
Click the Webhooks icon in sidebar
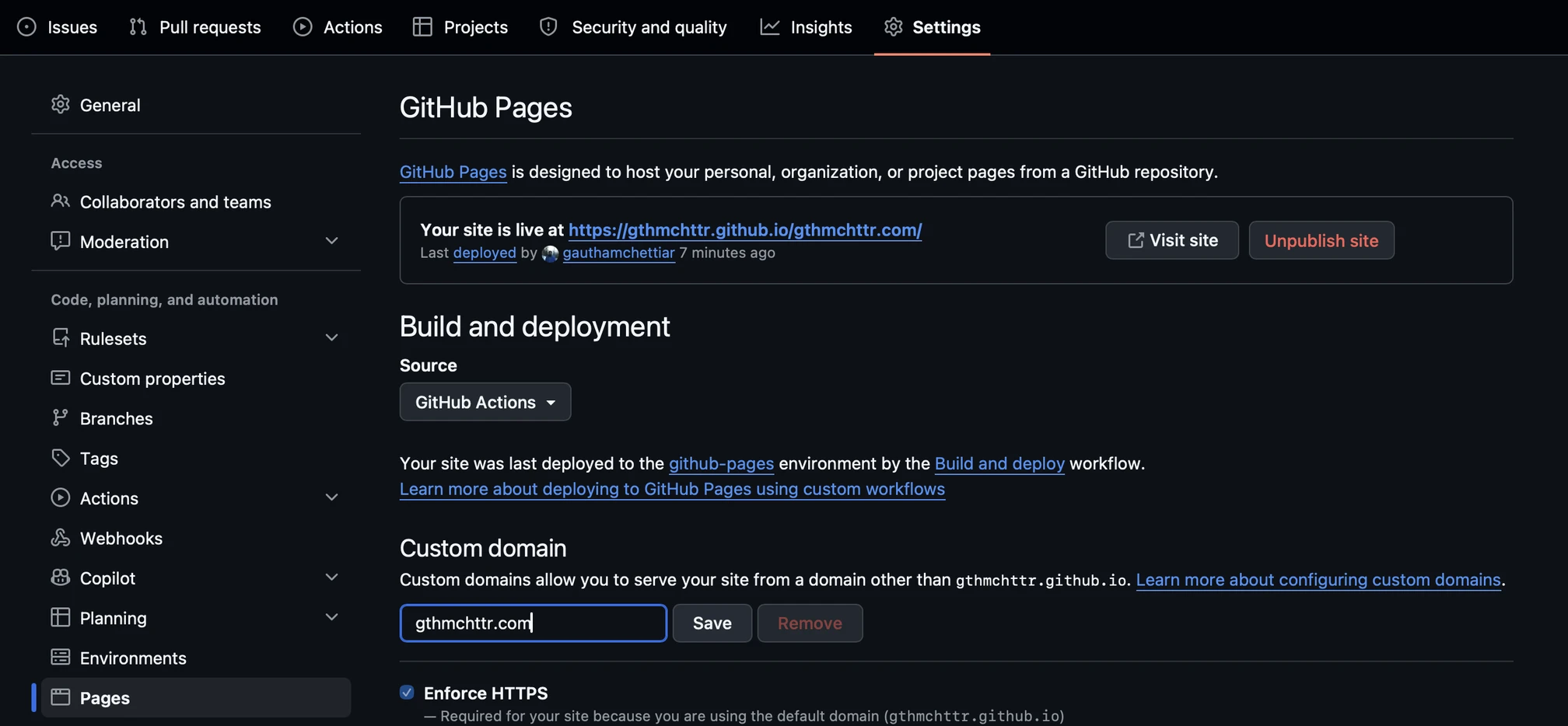61,538
